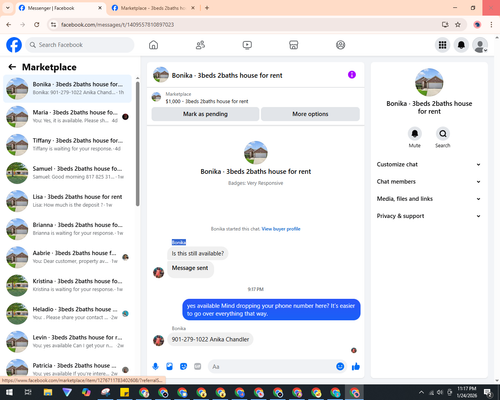Open Maria's 3beds 2baths conversation
The height and width of the screenshot is (400, 500).
pyautogui.click(x=67, y=117)
